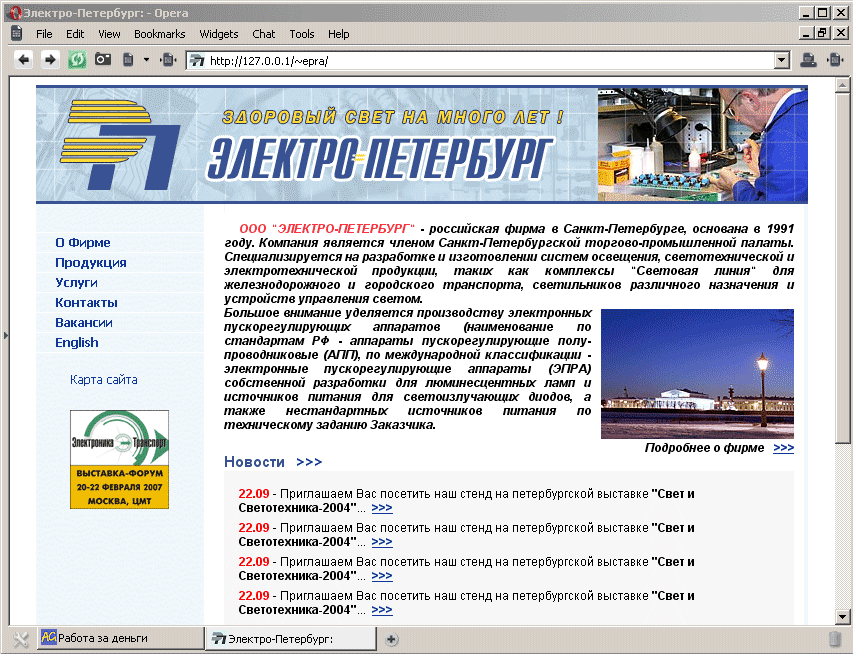Image resolution: width=853 pixels, height=654 pixels.
Task: Click the AC favicon on the Работа за деньги tab
Action: [48, 637]
